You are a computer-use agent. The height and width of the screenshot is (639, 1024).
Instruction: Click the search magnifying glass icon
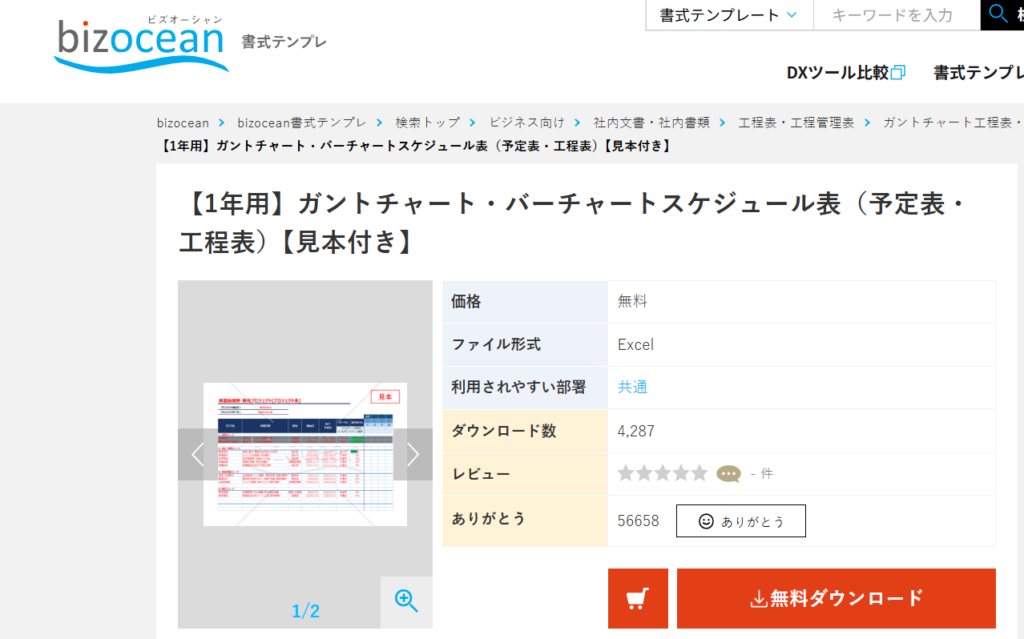coord(998,13)
